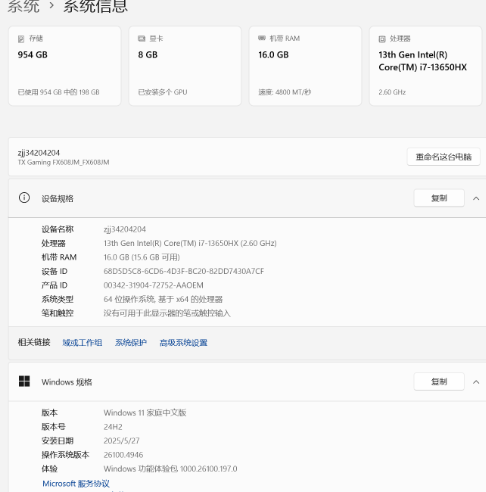The image size is (486, 492).
Task: Click the 已安装多个 GPU text
Action: pos(163,92)
